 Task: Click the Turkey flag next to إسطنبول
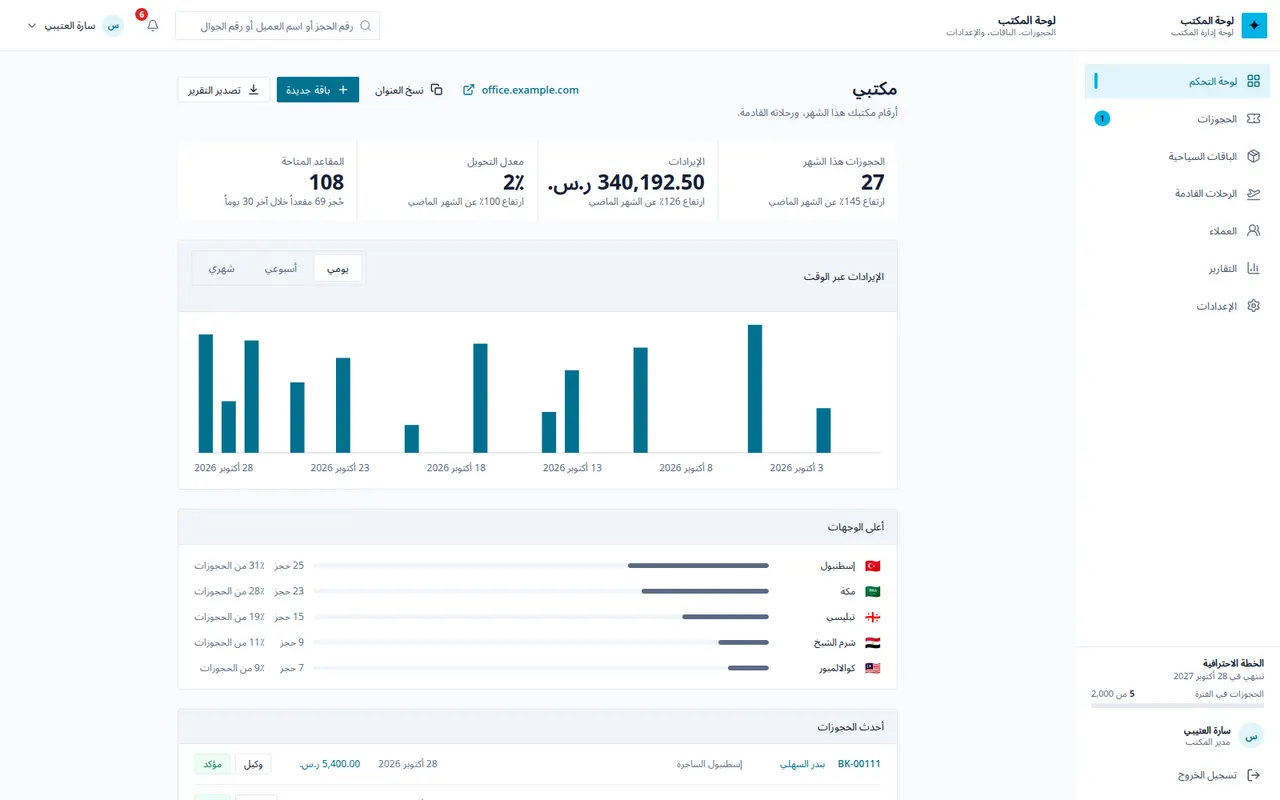coord(872,566)
